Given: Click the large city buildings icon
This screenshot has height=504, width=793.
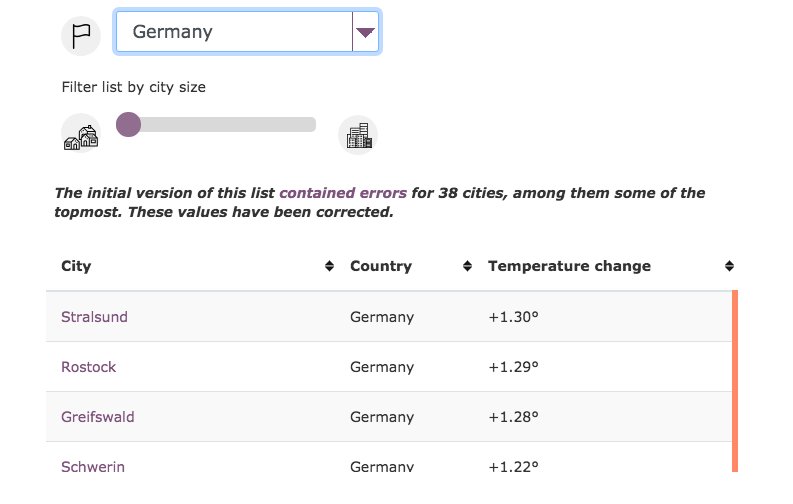Looking at the screenshot, I should (358, 135).
